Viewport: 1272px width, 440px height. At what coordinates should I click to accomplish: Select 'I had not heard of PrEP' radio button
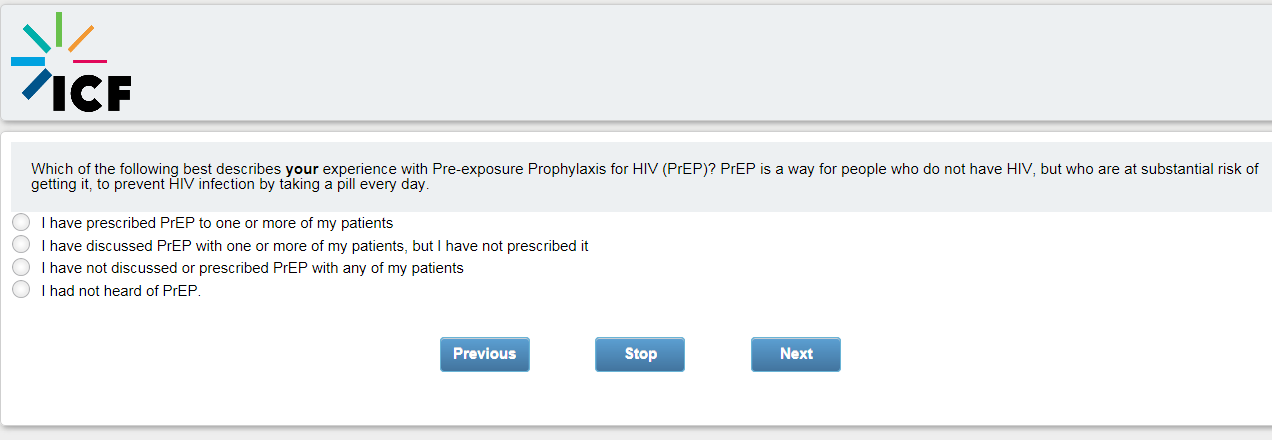[21, 291]
